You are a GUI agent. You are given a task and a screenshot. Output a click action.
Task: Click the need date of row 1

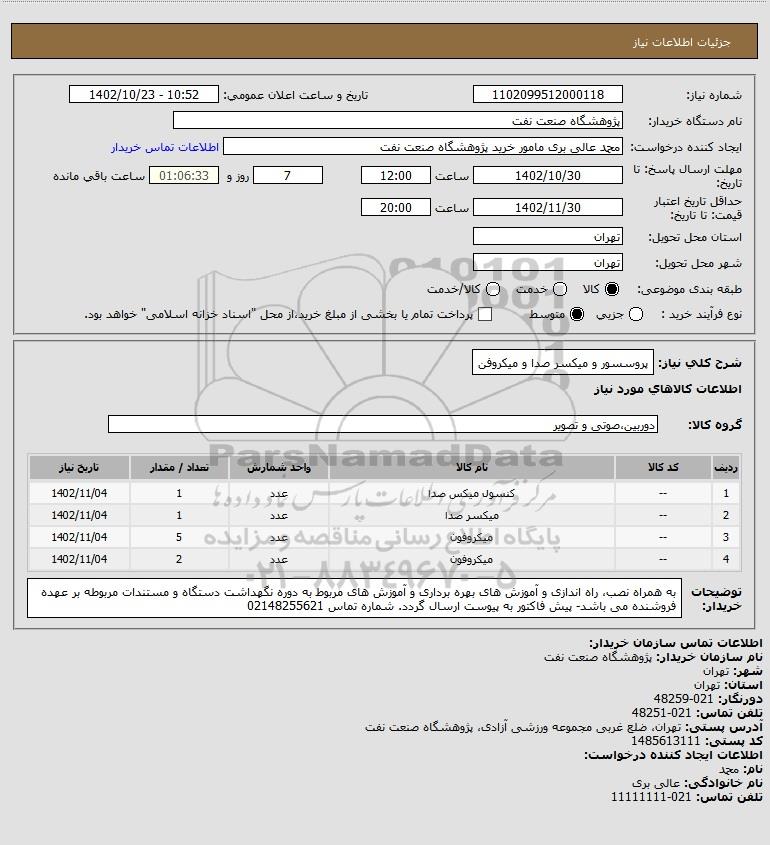click(79, 493)
